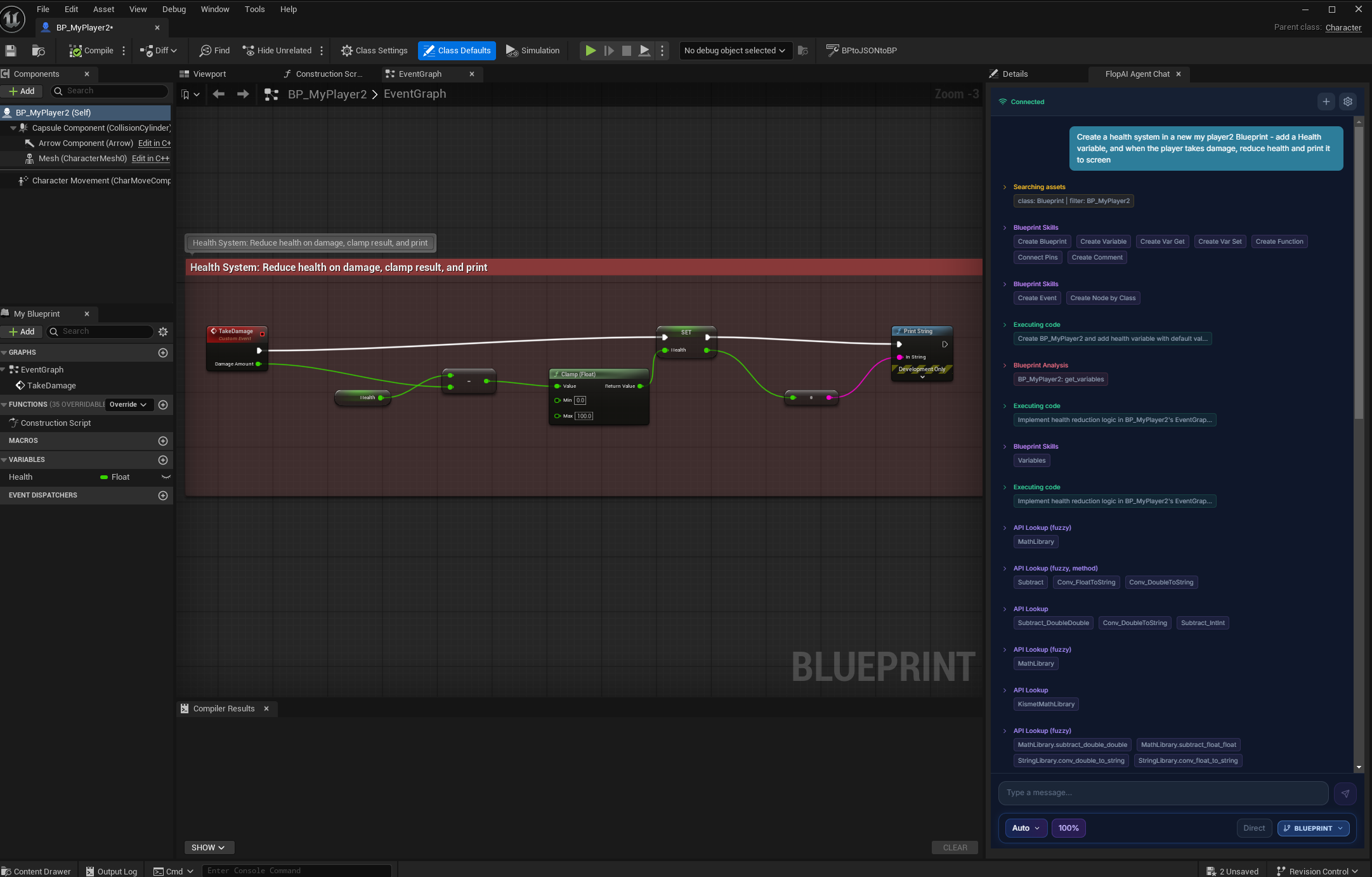Viewport: 1372px width, 877px height.
Task: Enable Simulation mode
Action: pos(533,50)
